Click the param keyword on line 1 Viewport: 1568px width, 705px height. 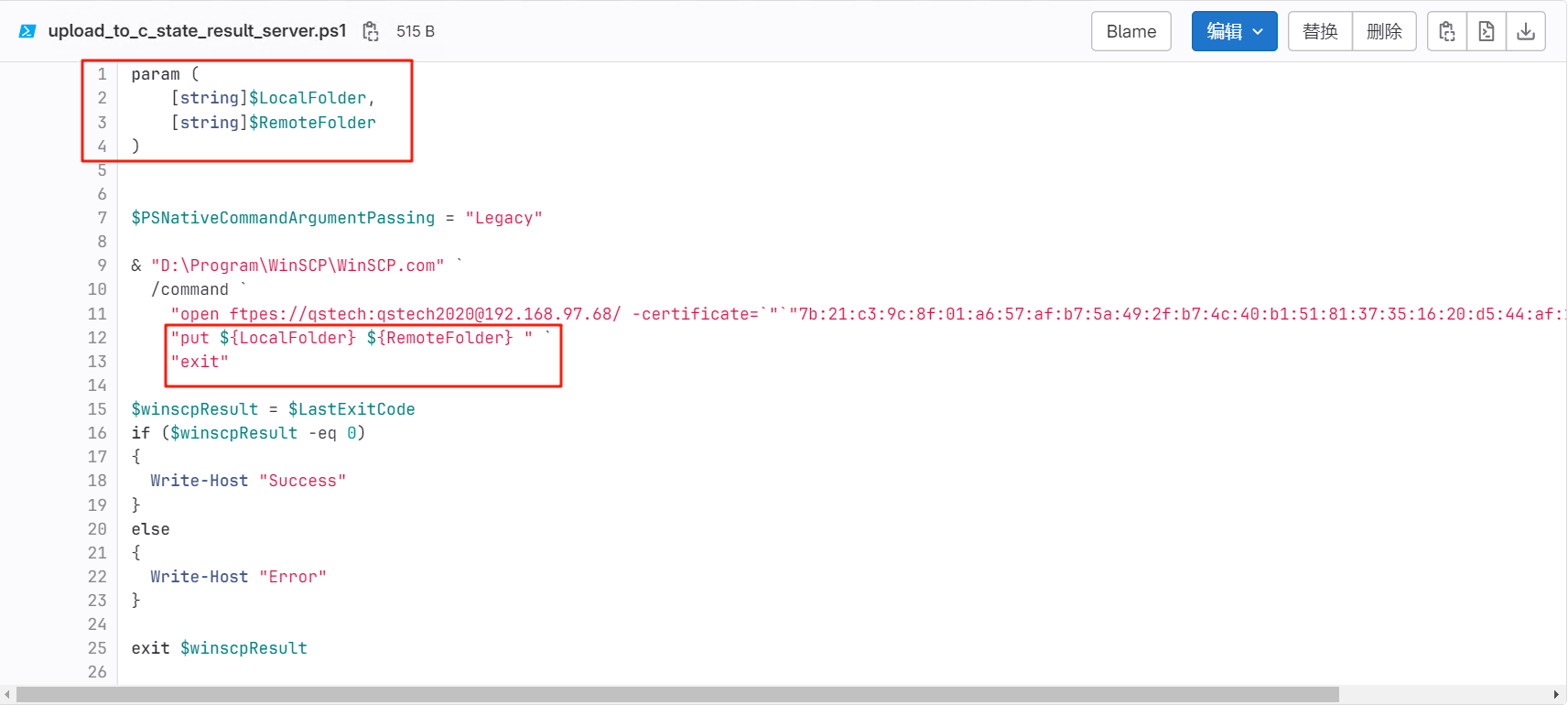(156, 74)
